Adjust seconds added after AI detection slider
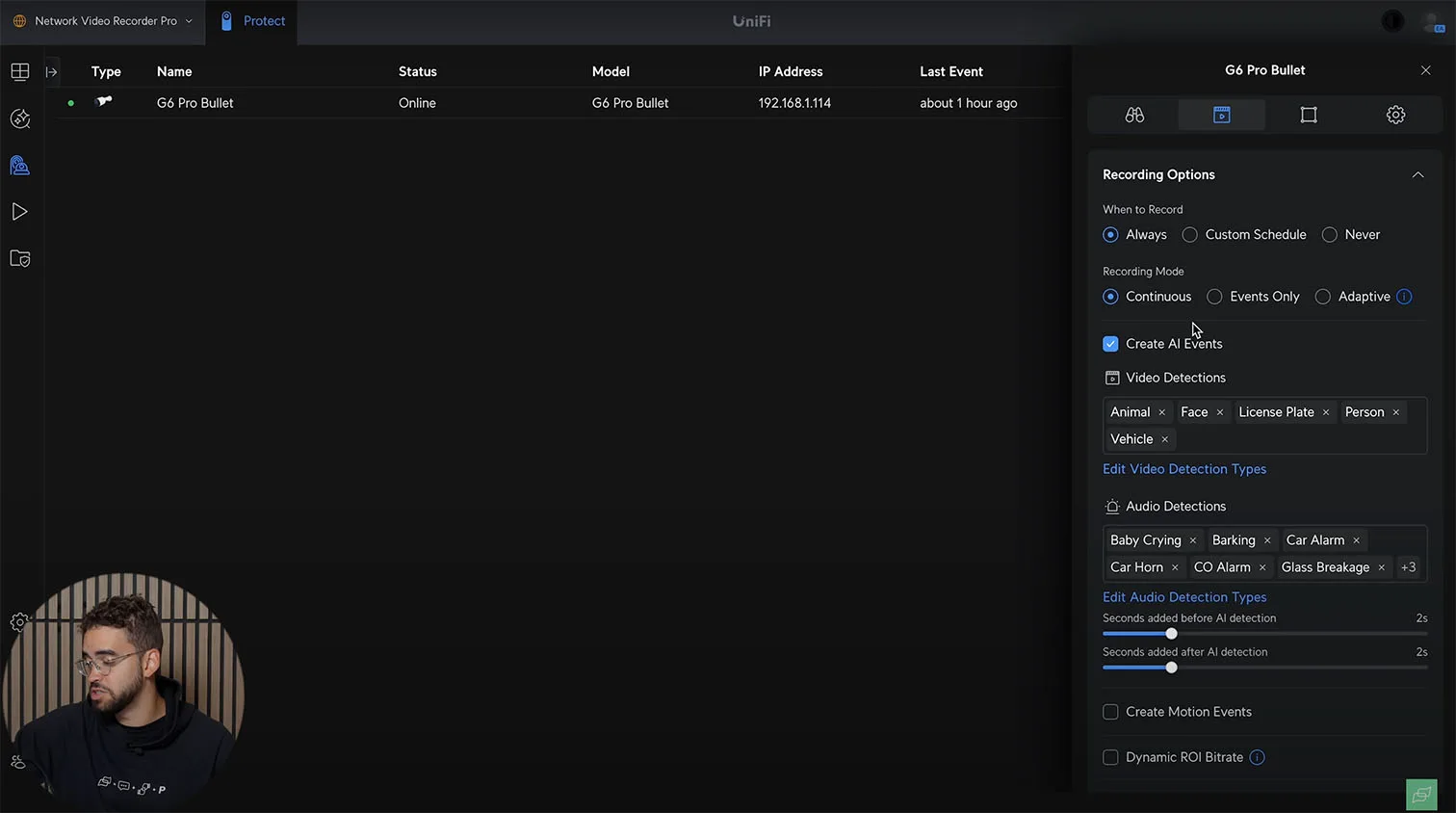The height and width of the screenshot is (813, 1456). click(x=1171, y=668)
